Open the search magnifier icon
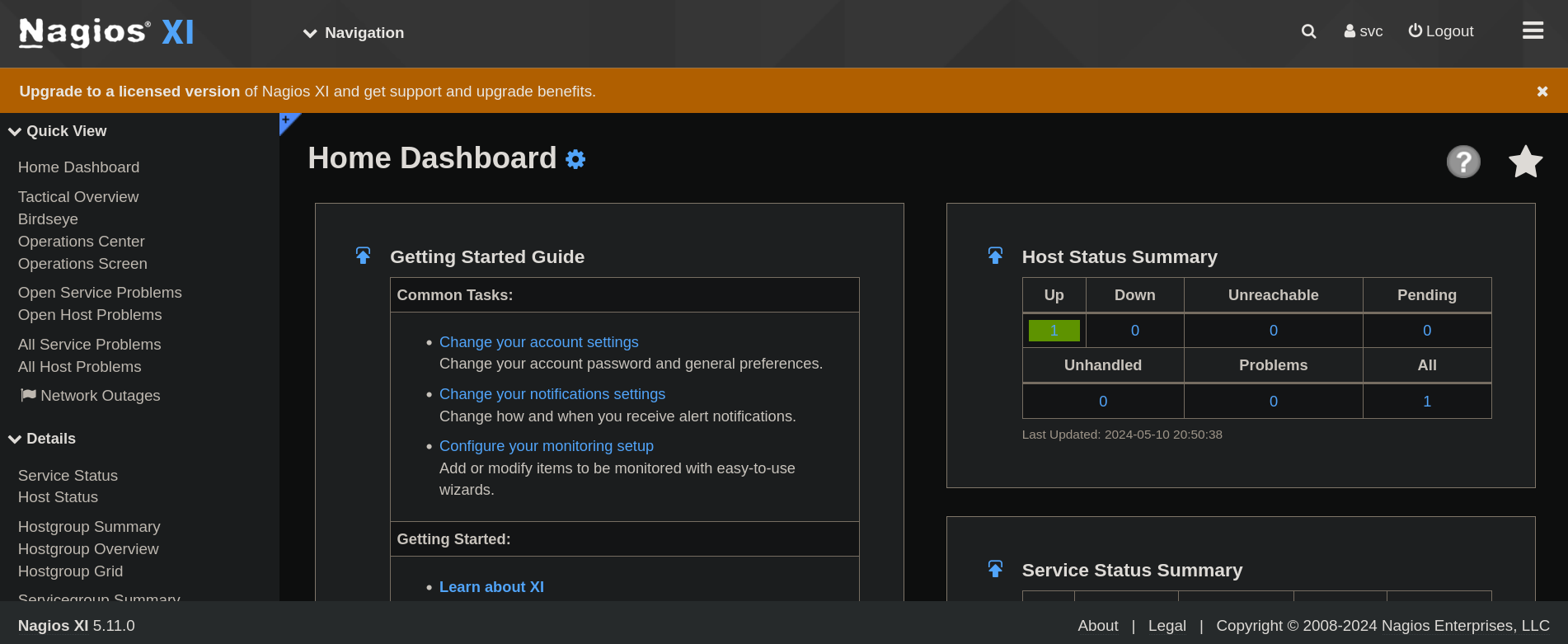The height and width of the screenshot is (644, 1568). pos(1308,31)
